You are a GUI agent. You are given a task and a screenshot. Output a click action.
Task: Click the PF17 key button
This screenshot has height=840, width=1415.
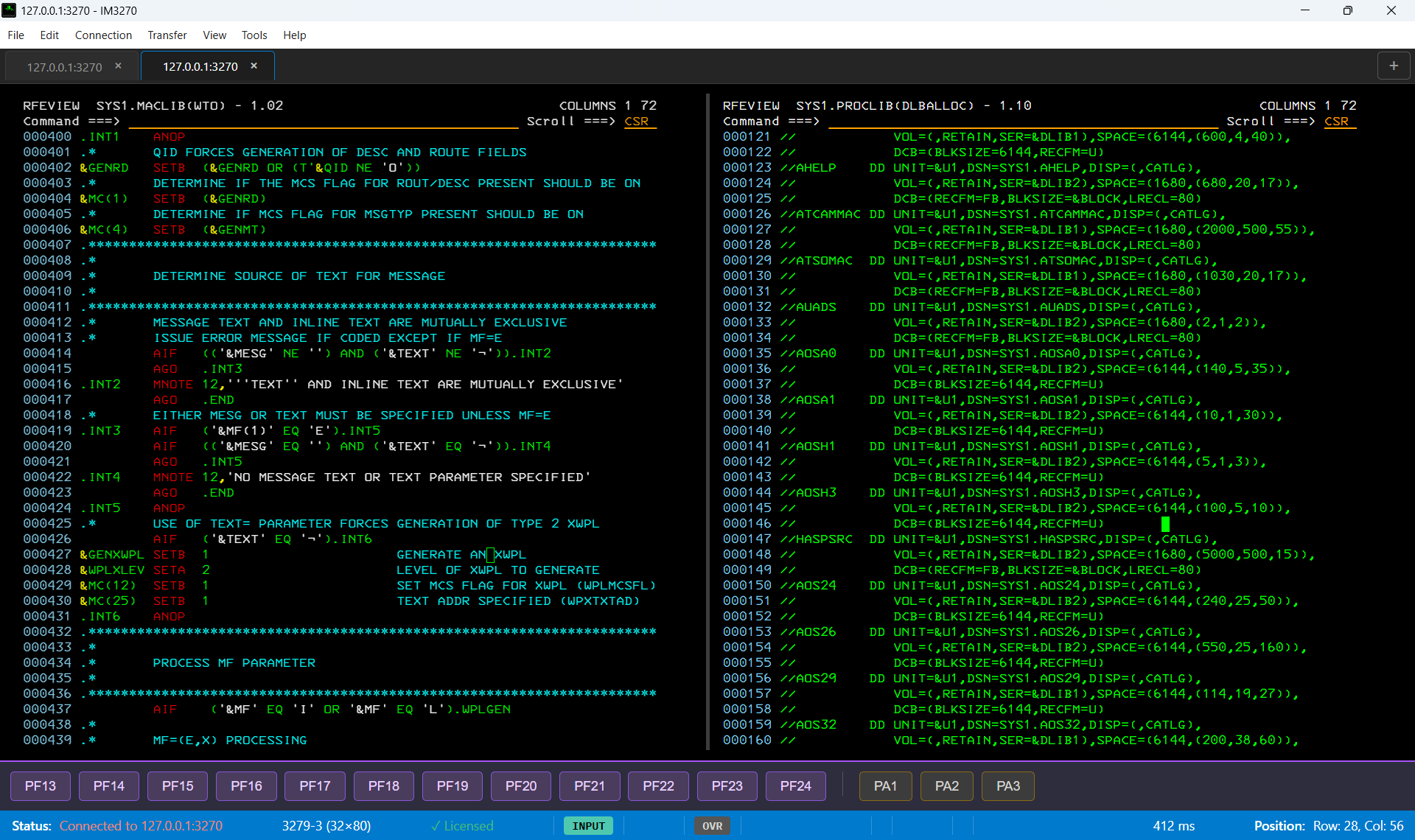[315, 786]
